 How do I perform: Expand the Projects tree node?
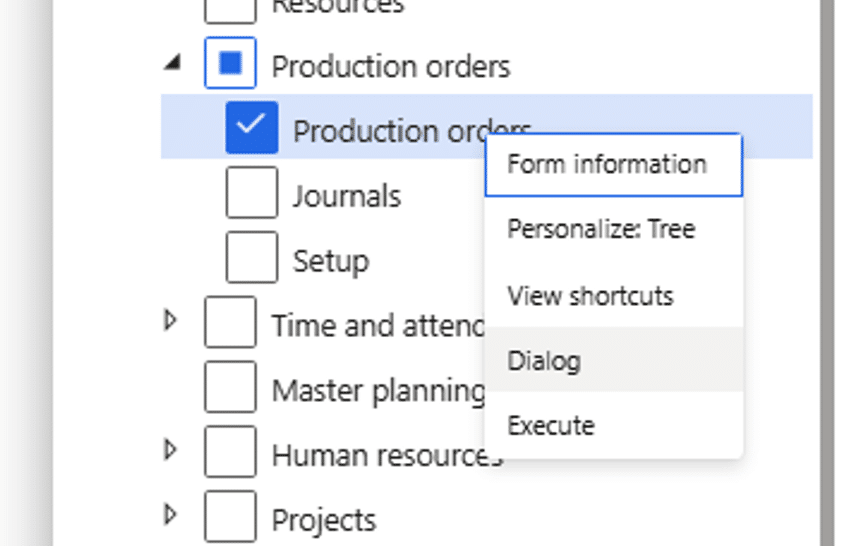click(x=171, y=514)
